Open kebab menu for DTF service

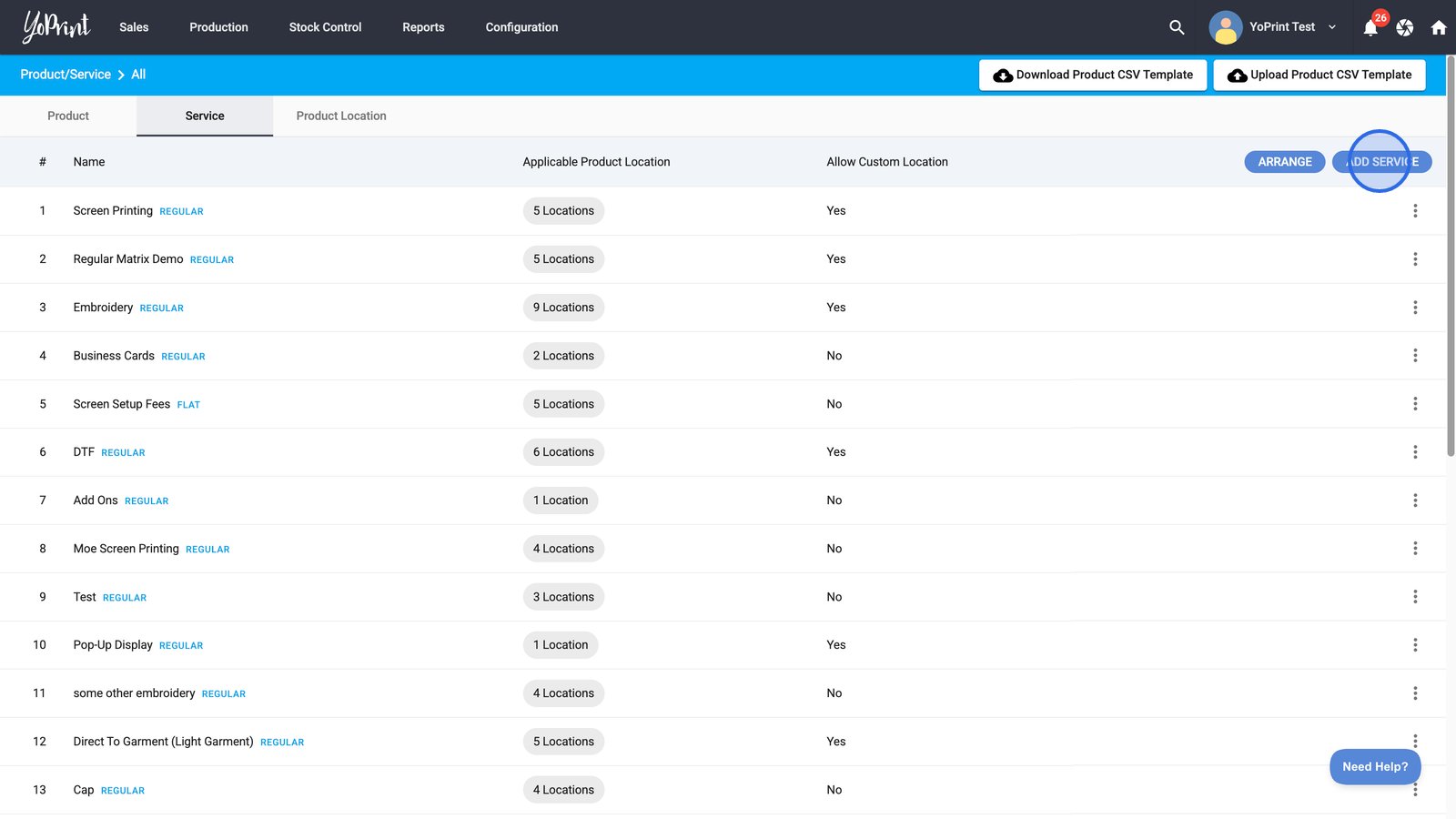pos(1415,452)
